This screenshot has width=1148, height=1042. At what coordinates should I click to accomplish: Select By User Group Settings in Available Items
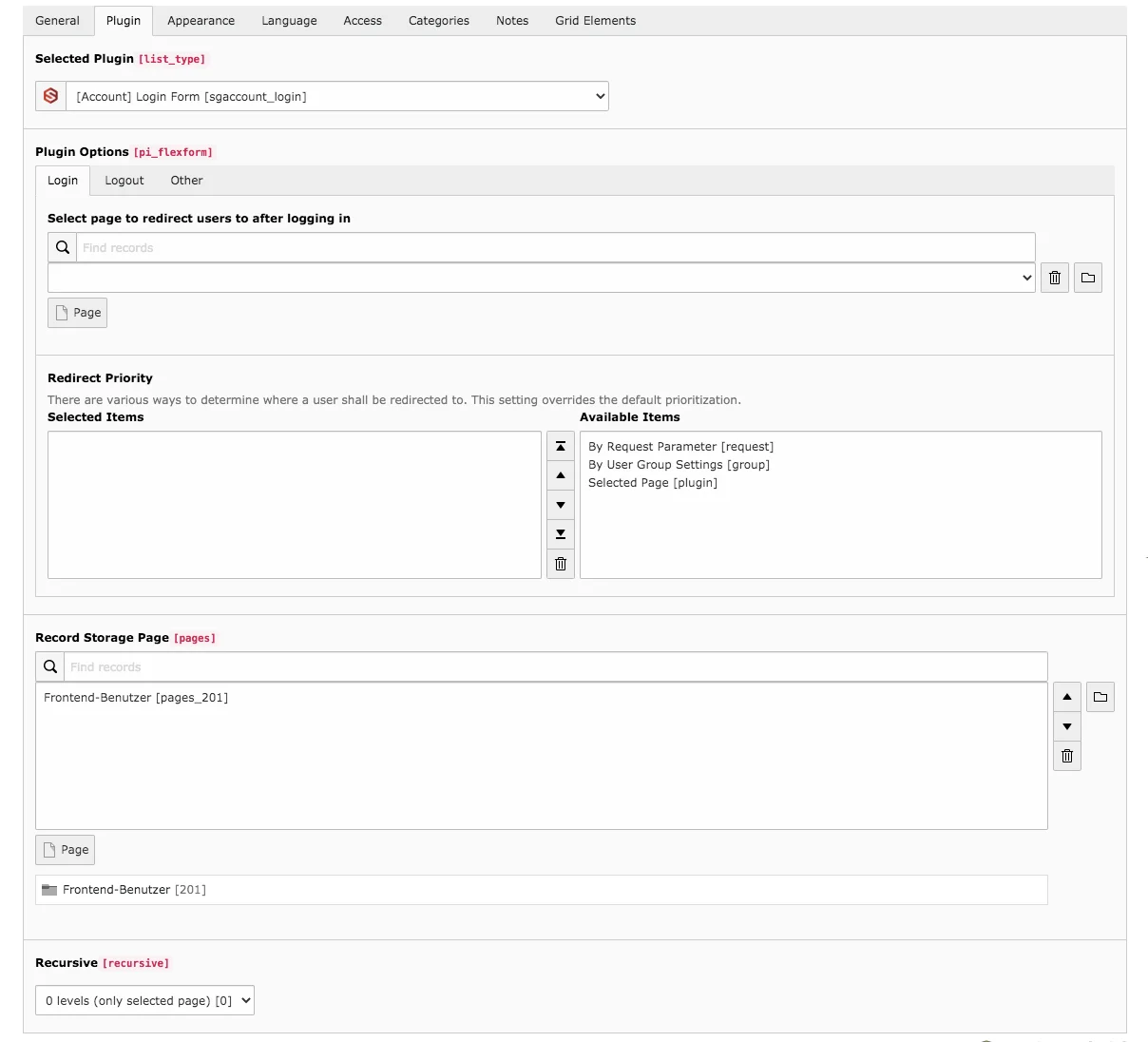coord(679,464)
